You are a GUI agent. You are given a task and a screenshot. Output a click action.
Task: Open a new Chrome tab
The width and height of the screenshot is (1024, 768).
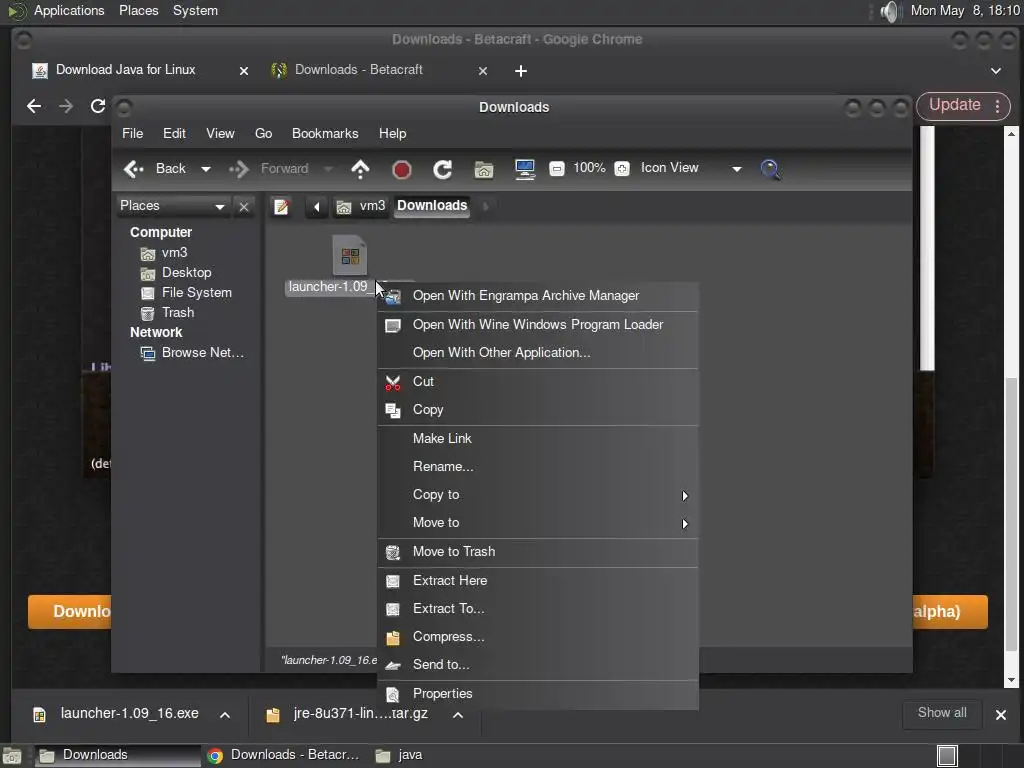point(520,71)
